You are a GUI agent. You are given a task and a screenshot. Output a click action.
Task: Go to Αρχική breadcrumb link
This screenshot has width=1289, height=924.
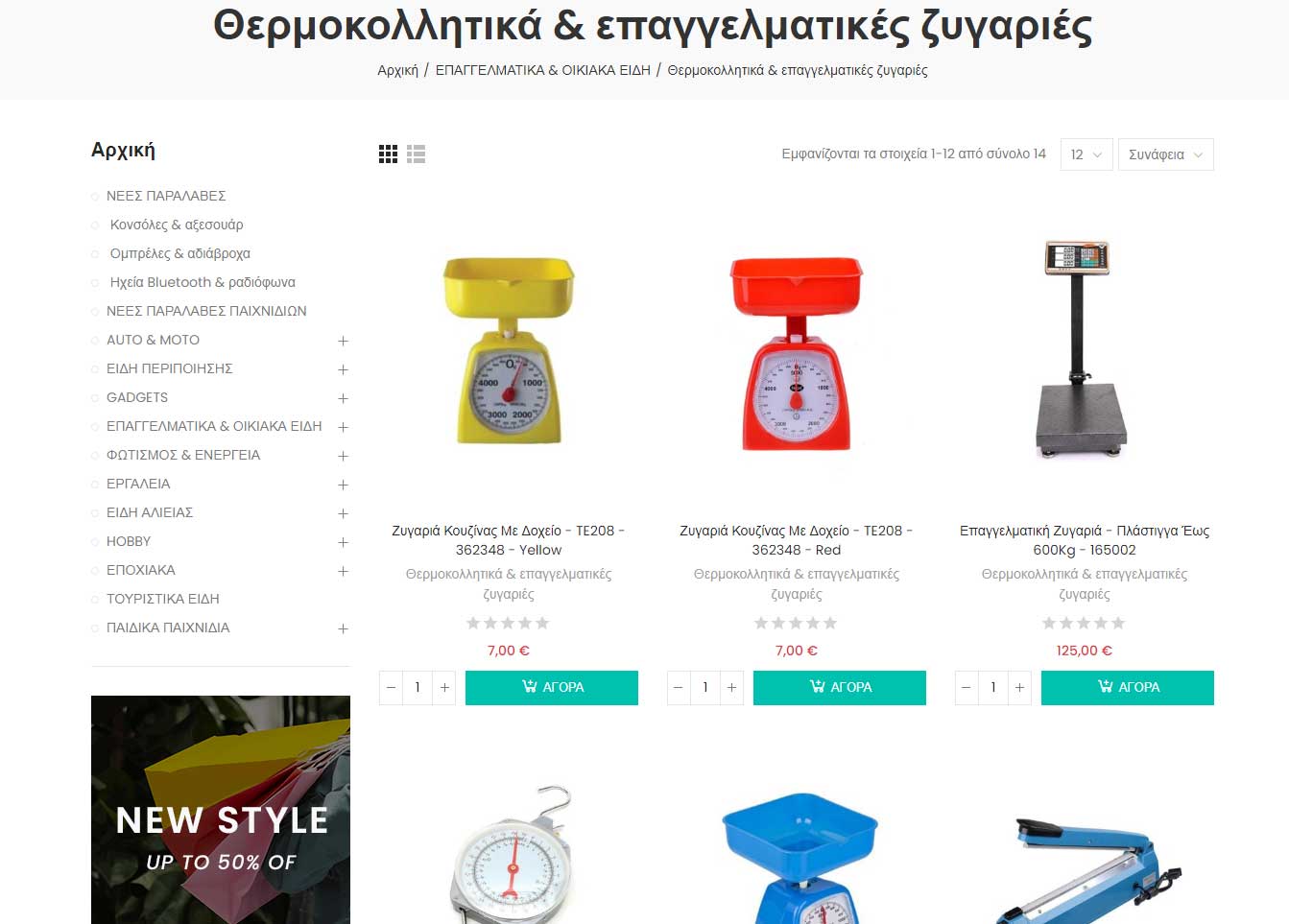click(397, 70)
